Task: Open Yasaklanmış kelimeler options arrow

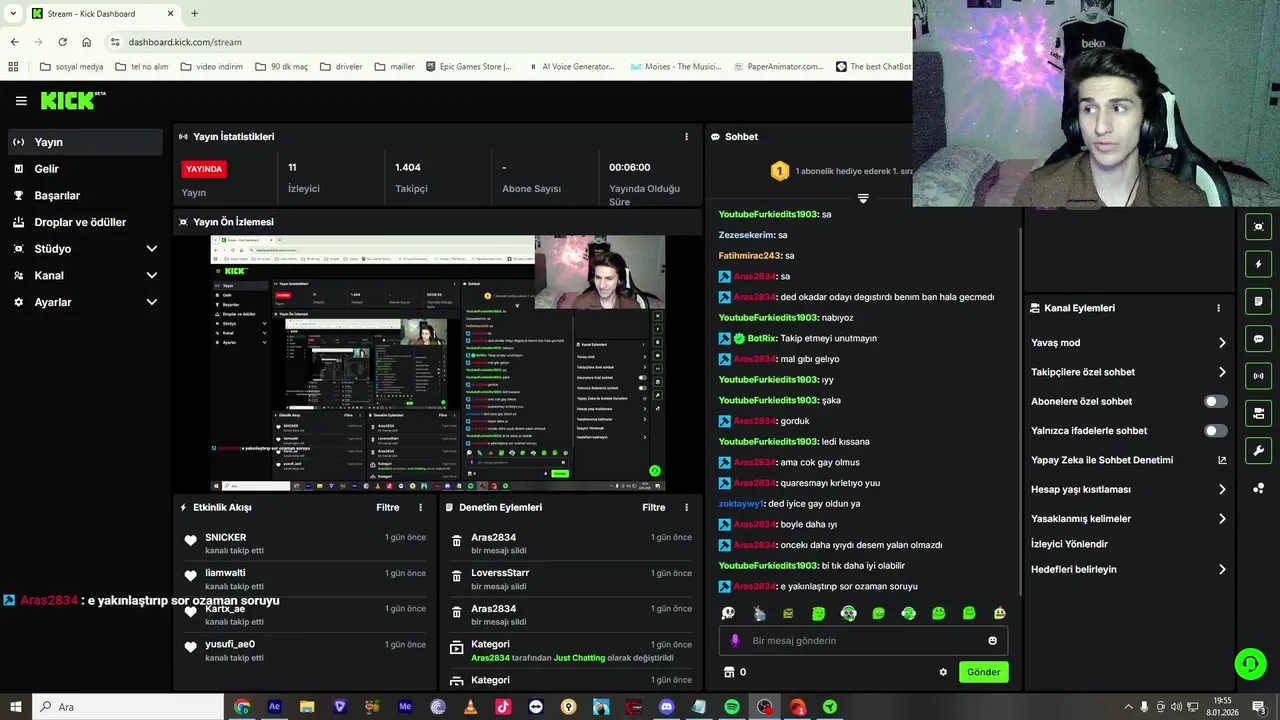Action: (x=1222, y=519)
